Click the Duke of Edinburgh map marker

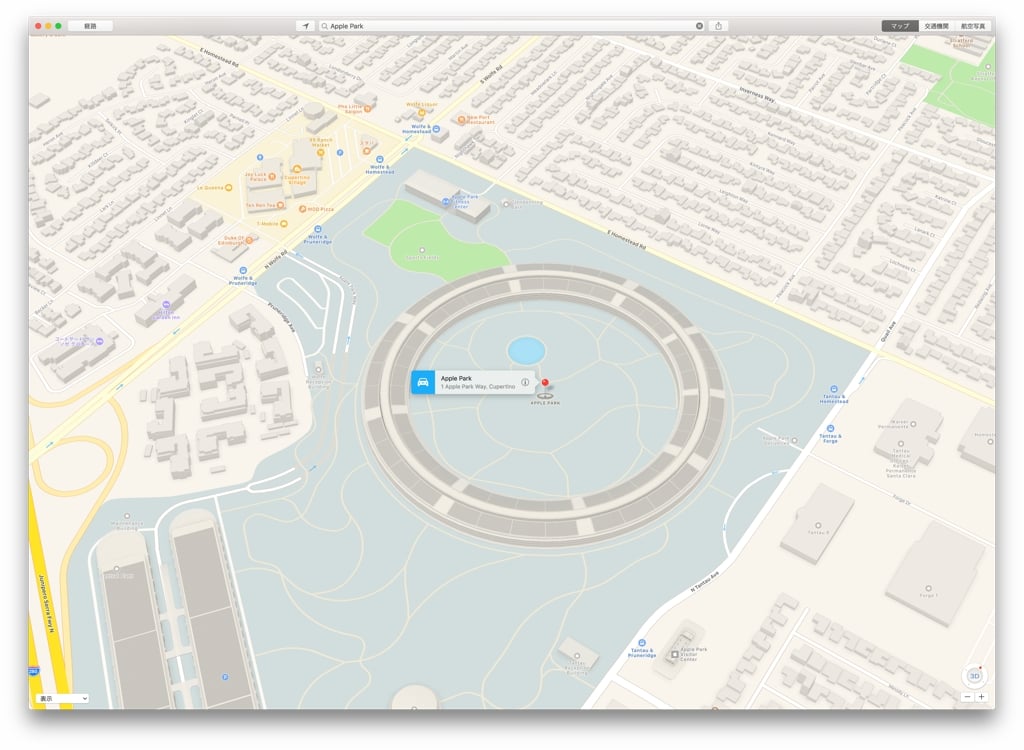click(249, 240)
